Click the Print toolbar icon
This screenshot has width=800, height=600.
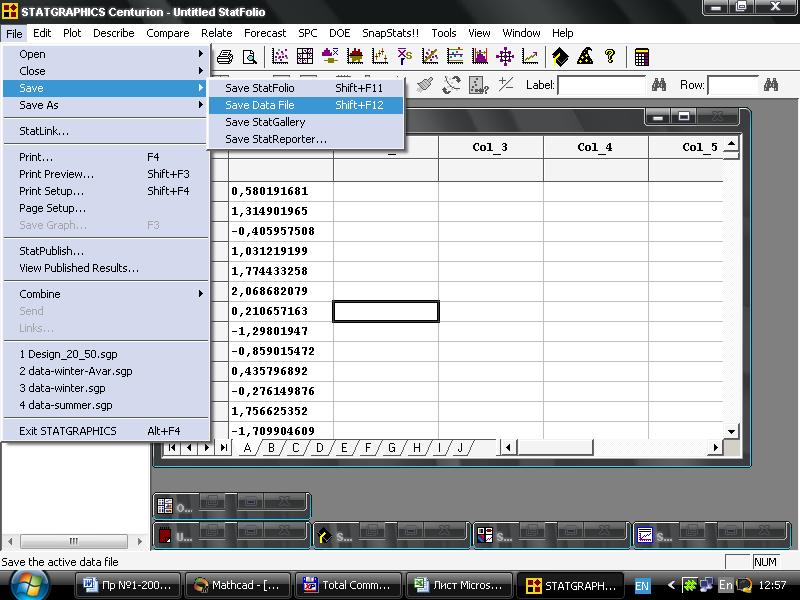click(x=225, y=57)
